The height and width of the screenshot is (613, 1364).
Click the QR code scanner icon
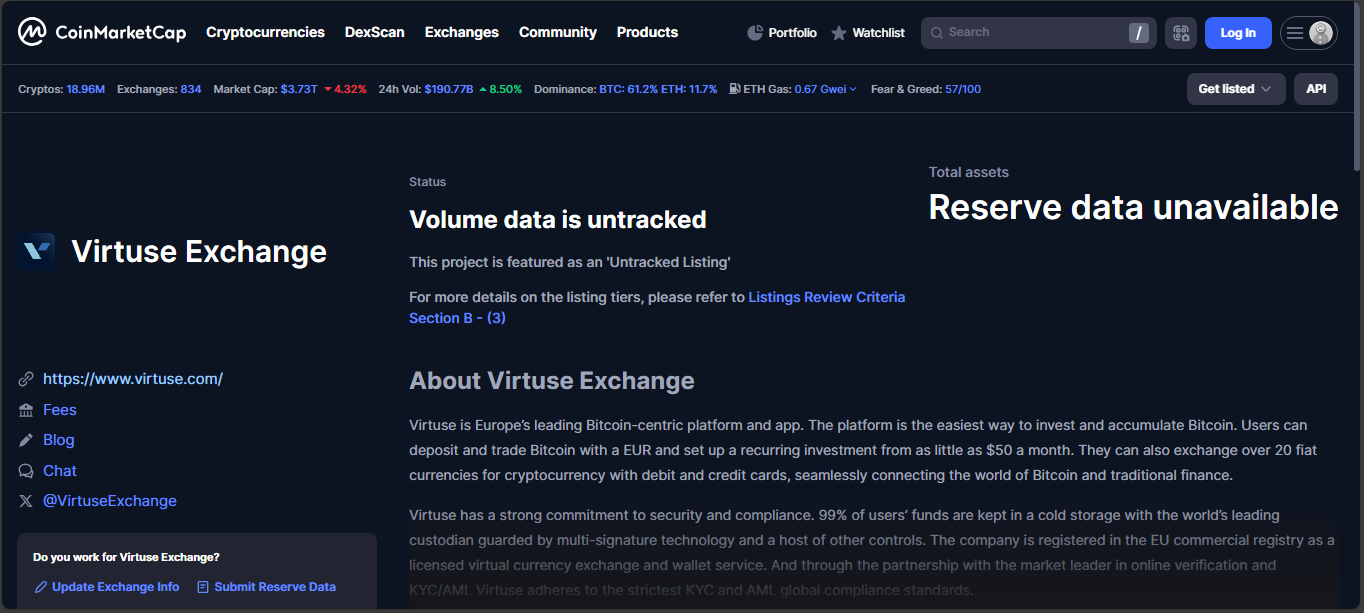tap(1181, 33)
